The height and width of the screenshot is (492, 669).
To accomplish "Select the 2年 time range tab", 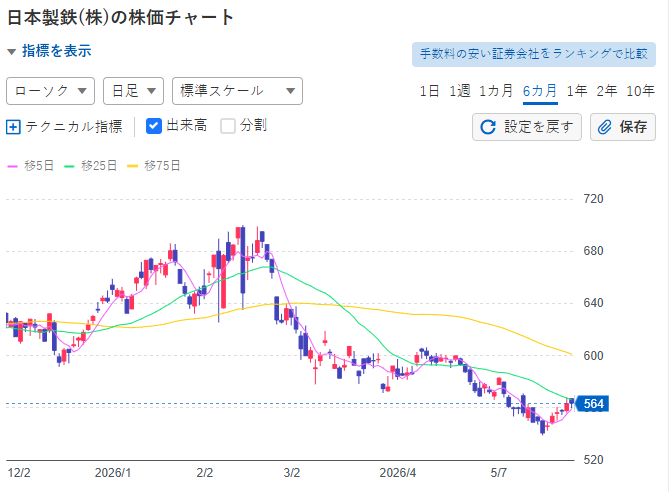I will pyautogui.click(x=607, y=91).
